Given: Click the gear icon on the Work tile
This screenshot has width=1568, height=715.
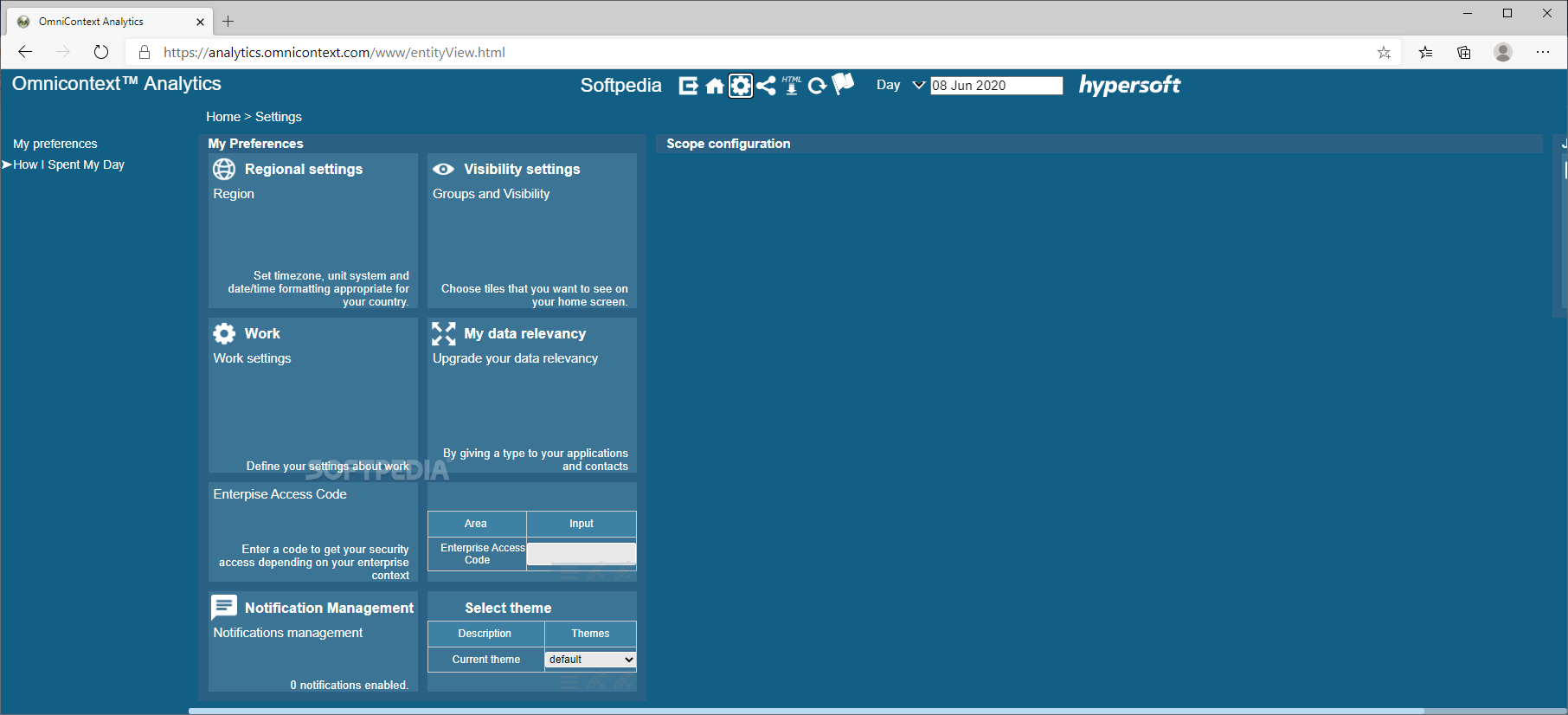Looking at the screenshot, I should [x=224, y=333].
